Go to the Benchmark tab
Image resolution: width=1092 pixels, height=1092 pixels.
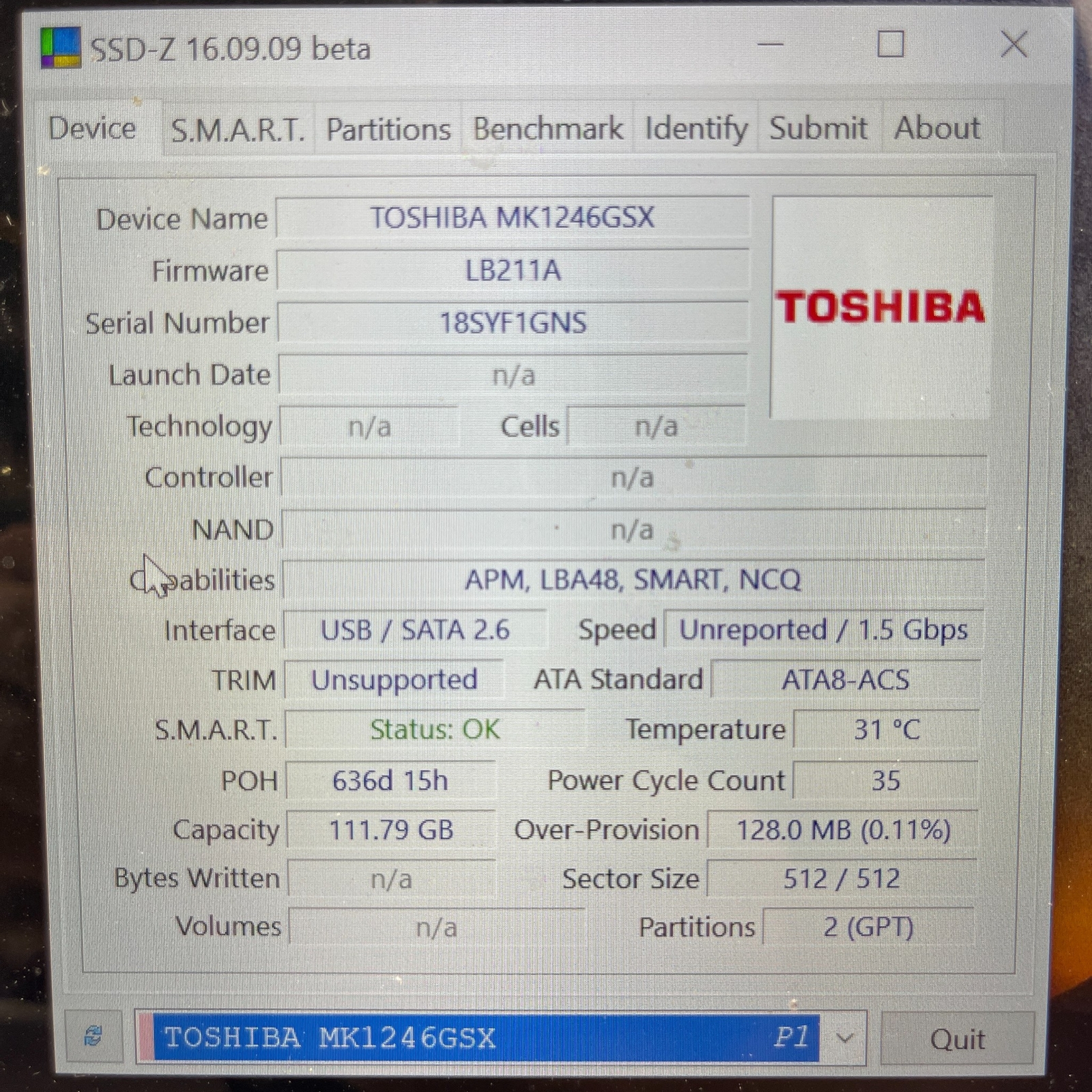point(548,128)
